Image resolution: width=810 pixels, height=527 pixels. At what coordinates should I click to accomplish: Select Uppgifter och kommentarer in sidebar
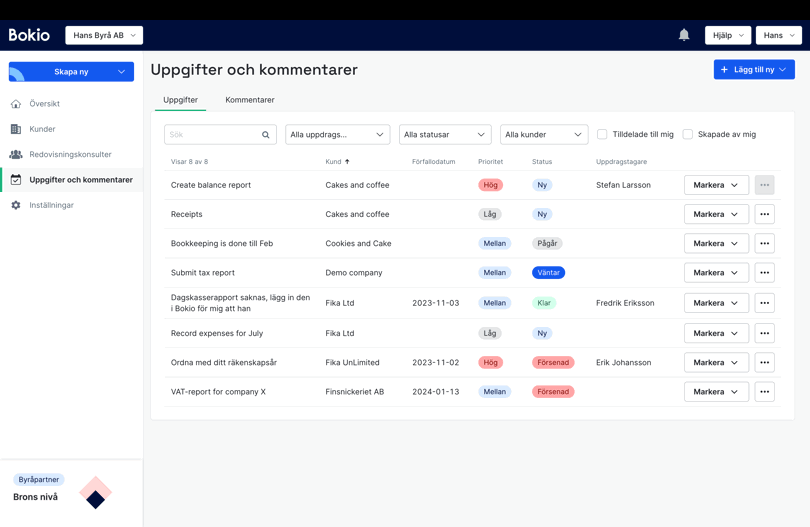tap(80, 180)
